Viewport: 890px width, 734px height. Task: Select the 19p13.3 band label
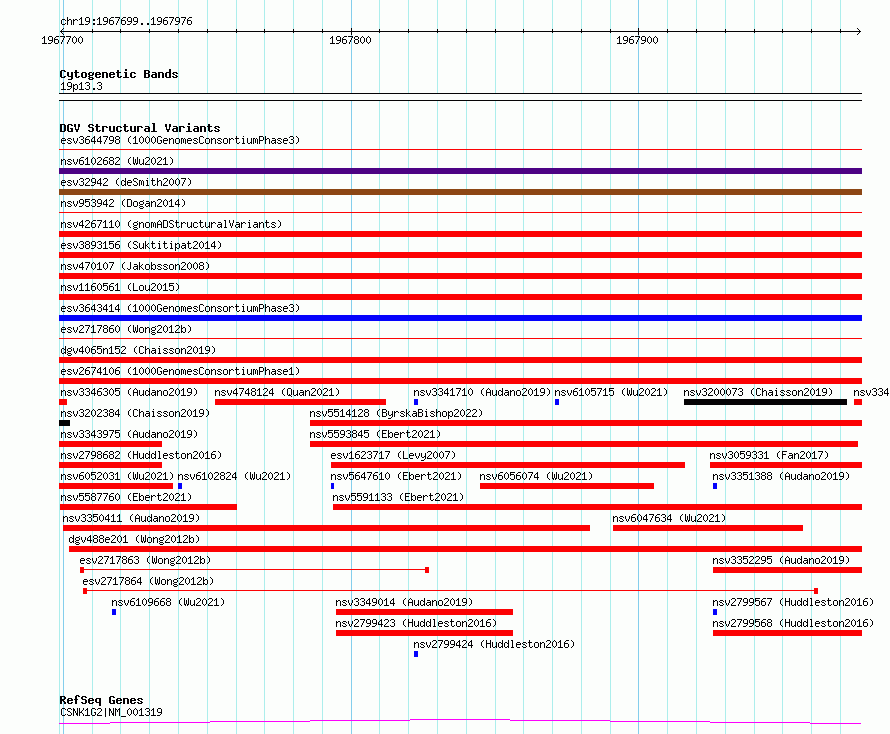coord(81,86)
